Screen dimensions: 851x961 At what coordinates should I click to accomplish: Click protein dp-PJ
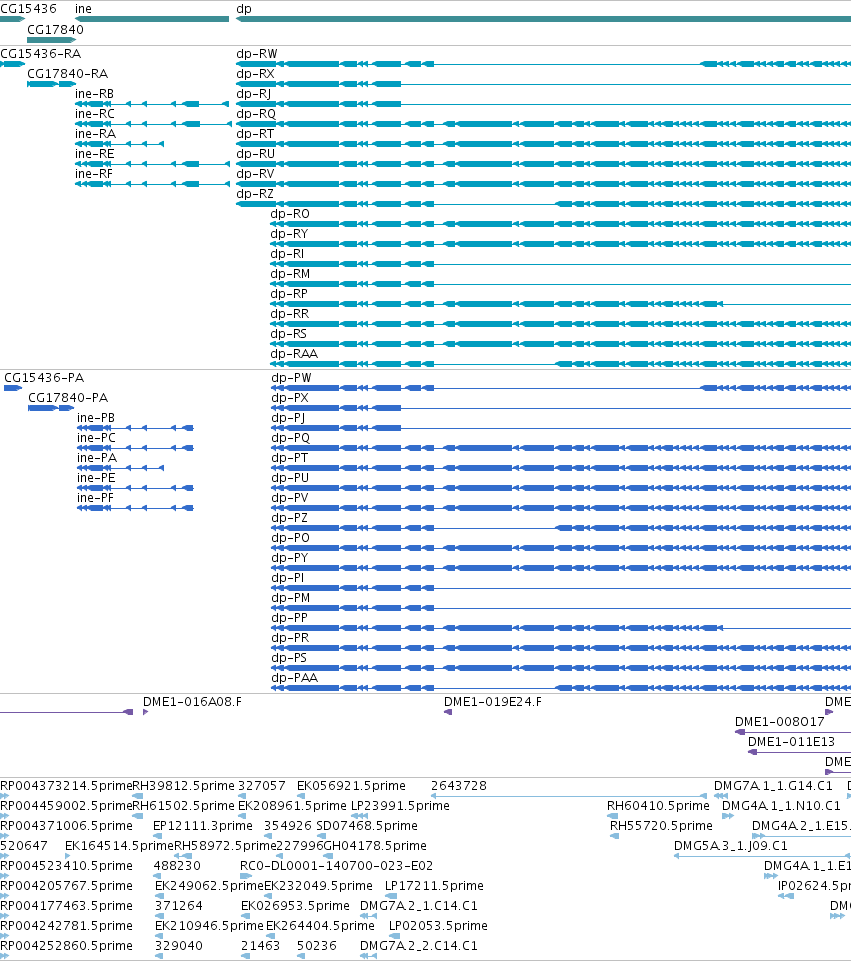(288, 418)
